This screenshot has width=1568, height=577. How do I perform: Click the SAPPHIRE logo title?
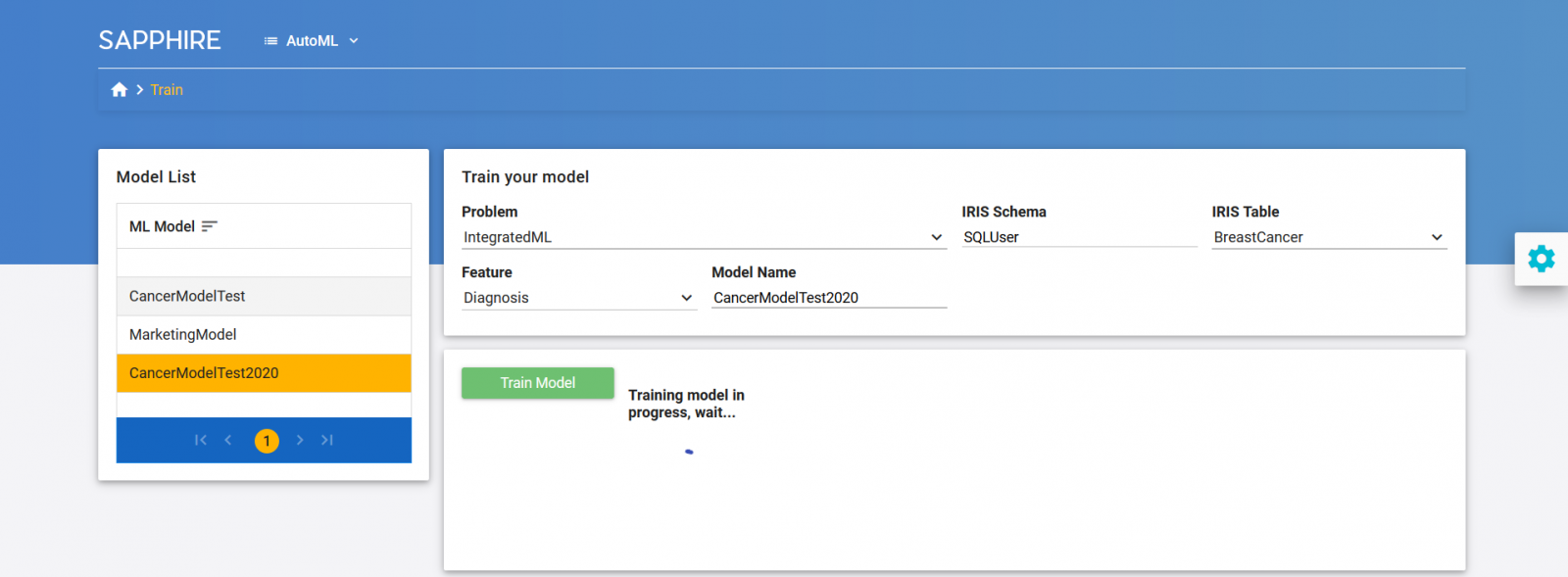pos(160,40)
